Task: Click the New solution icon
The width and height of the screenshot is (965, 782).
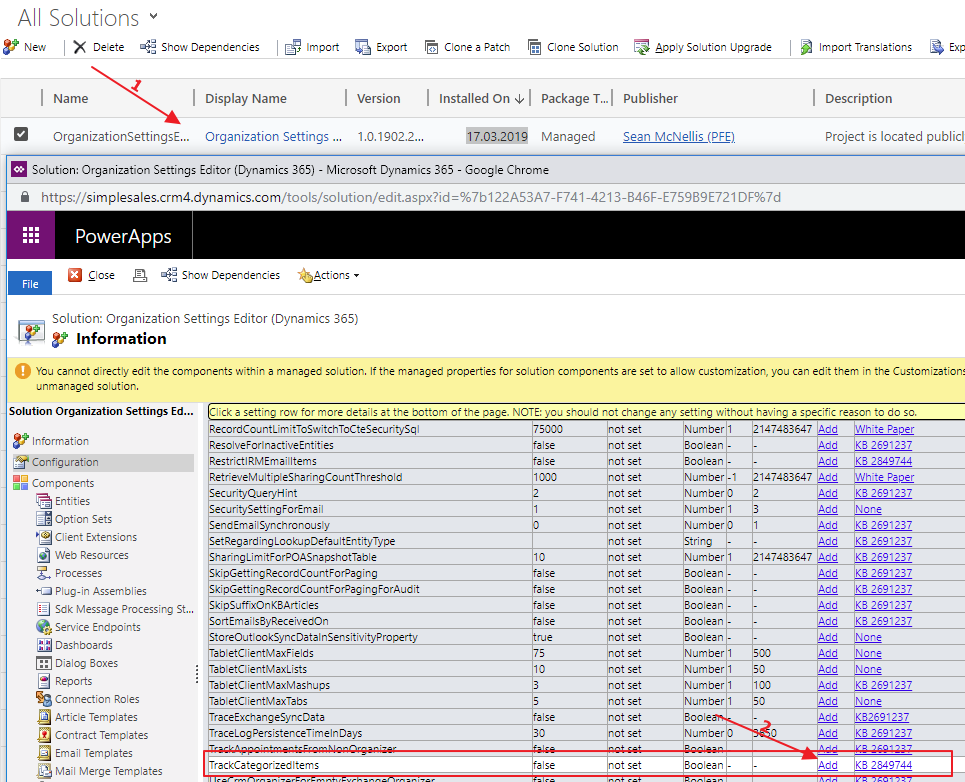Action: 11,47
